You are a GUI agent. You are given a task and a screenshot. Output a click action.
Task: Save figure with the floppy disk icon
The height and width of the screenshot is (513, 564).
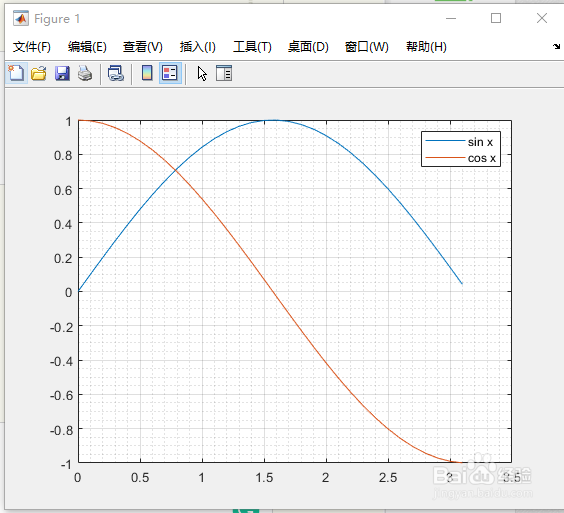pyautogui.click(x=62, y=73)
